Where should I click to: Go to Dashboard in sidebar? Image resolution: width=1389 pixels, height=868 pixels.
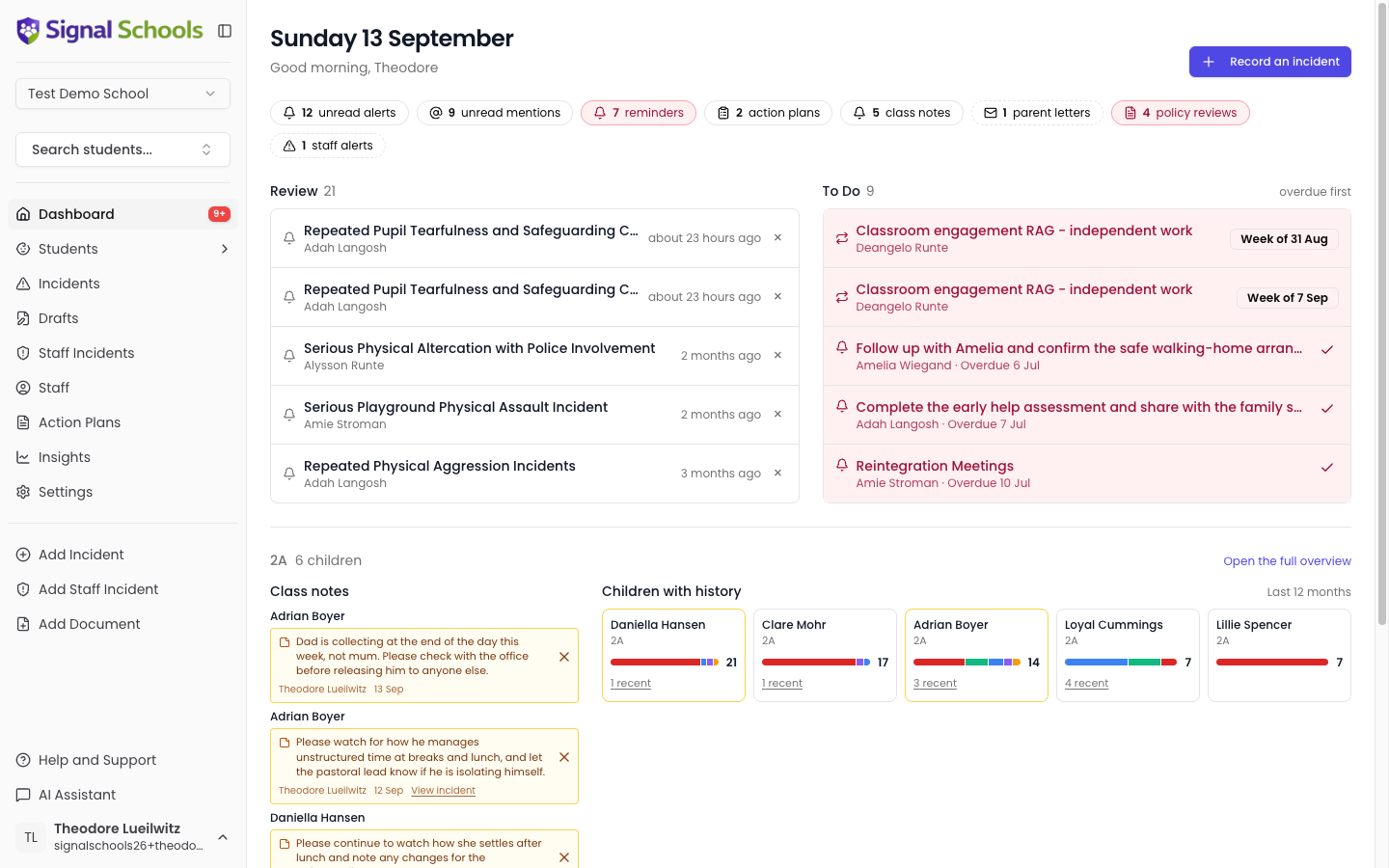(123, 214)
